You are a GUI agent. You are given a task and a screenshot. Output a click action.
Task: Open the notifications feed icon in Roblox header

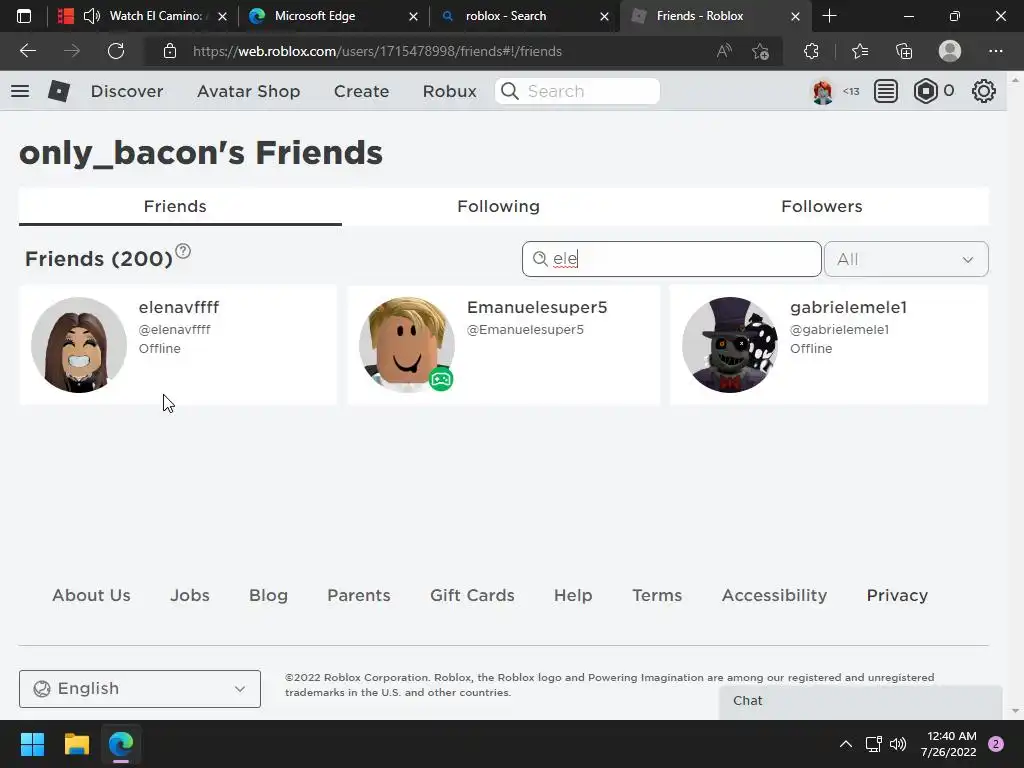pyautogui.click(x=886, y=91)
